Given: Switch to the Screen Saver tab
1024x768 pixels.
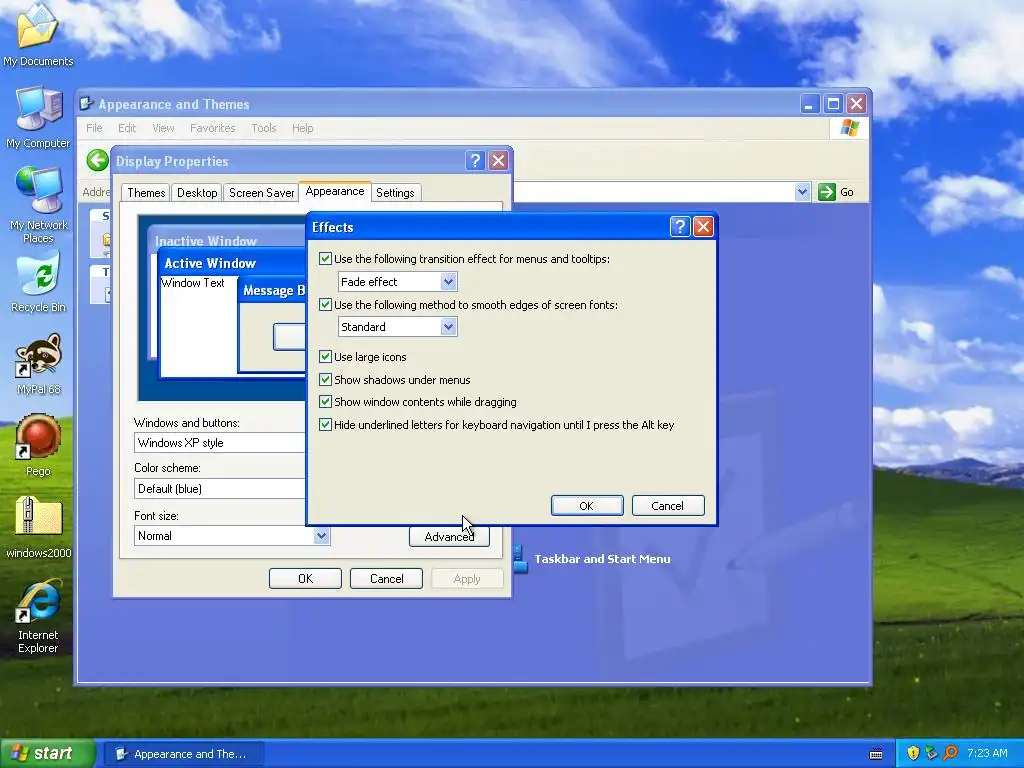Looking at the screenshot, I should [x=261, y=193].
